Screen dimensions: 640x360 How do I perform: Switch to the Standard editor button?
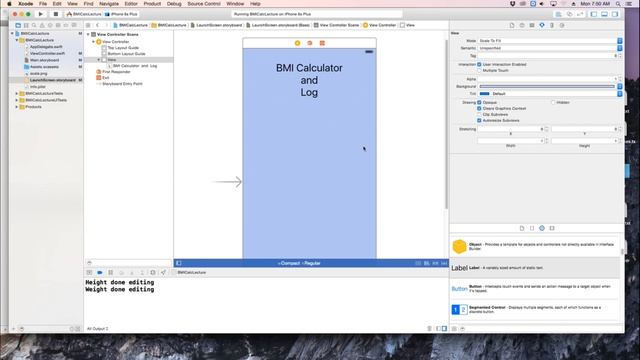click(558, 14)
